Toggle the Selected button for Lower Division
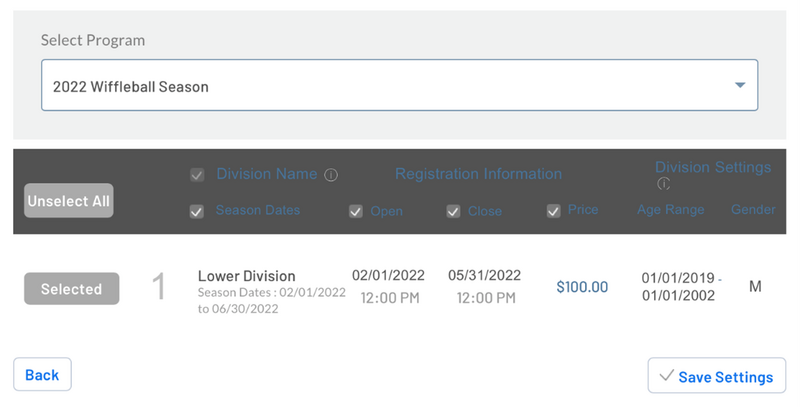 [71, 289]
